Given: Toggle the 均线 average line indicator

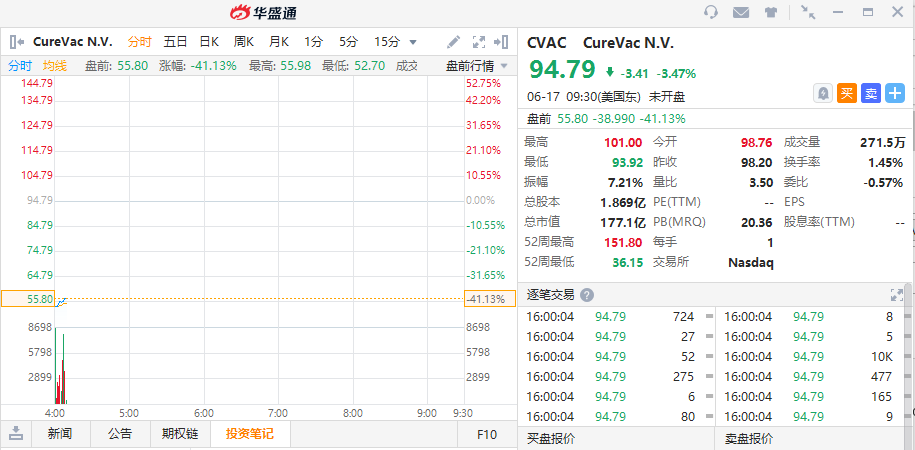Looking at the screenshot, I should tap(55, 65).
